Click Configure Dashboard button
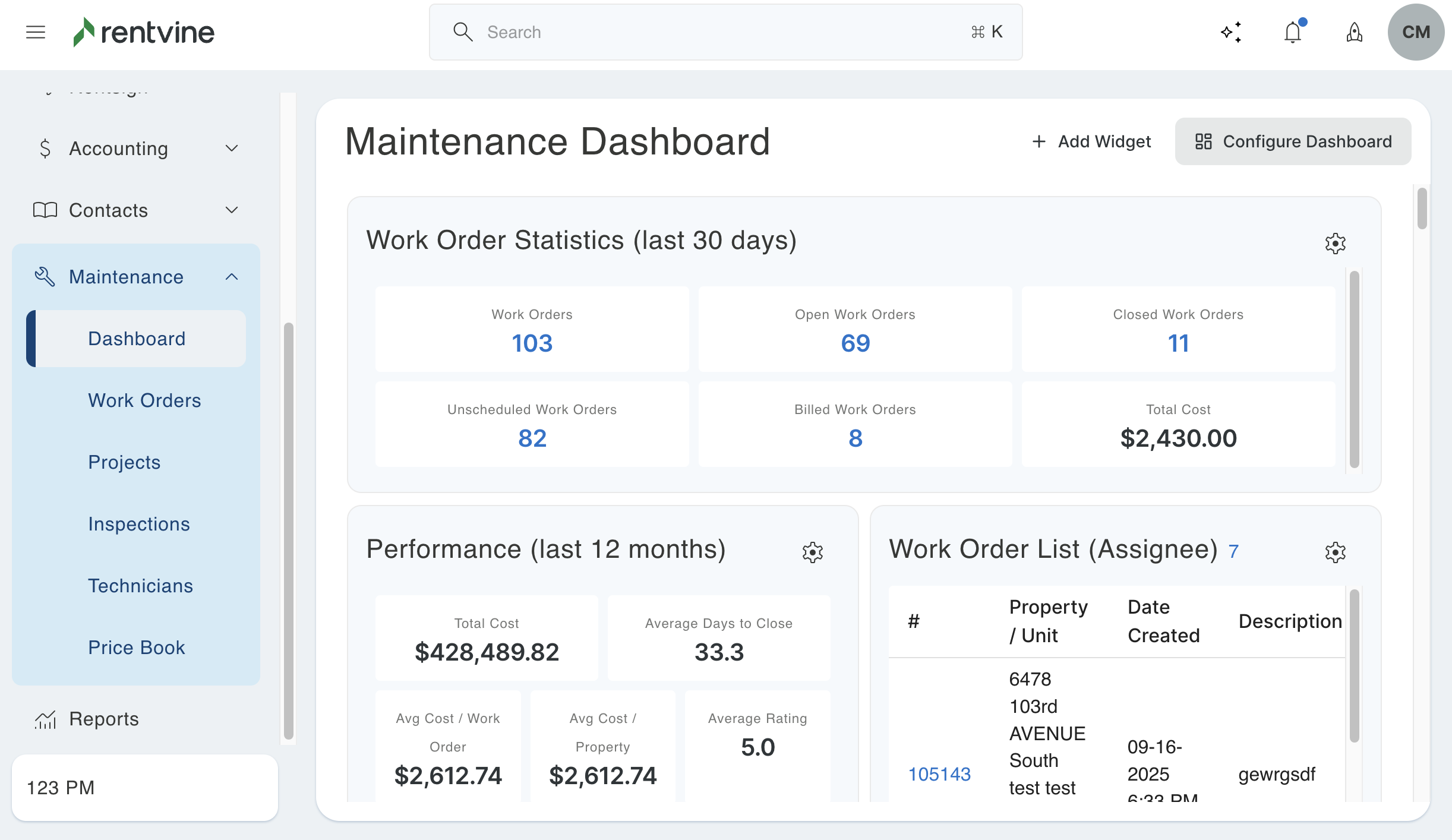The height and width of the screenshot is (840, 1452). [x=1293, y=141]
